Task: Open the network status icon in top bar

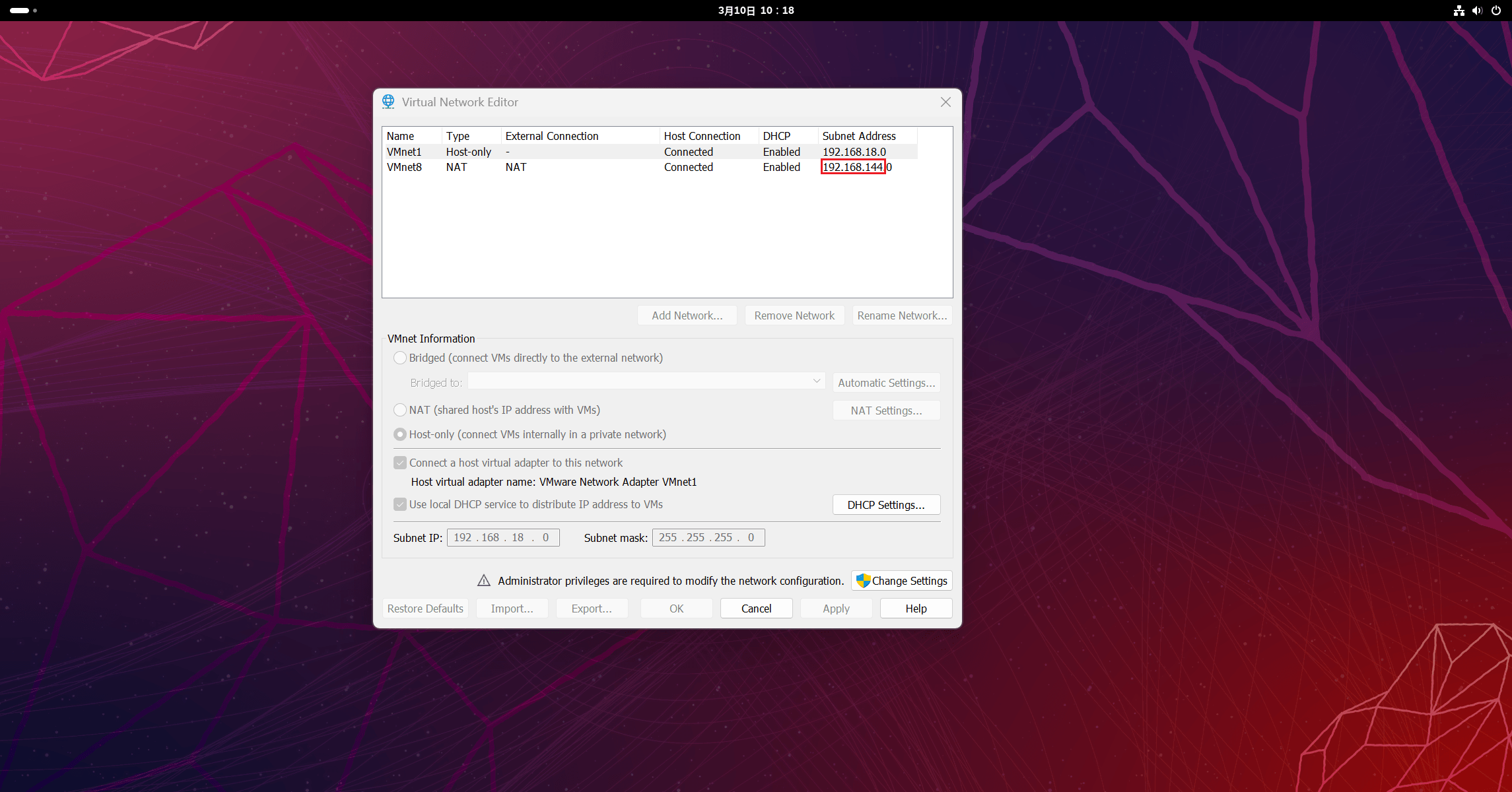Action: tap(1459, 11)
